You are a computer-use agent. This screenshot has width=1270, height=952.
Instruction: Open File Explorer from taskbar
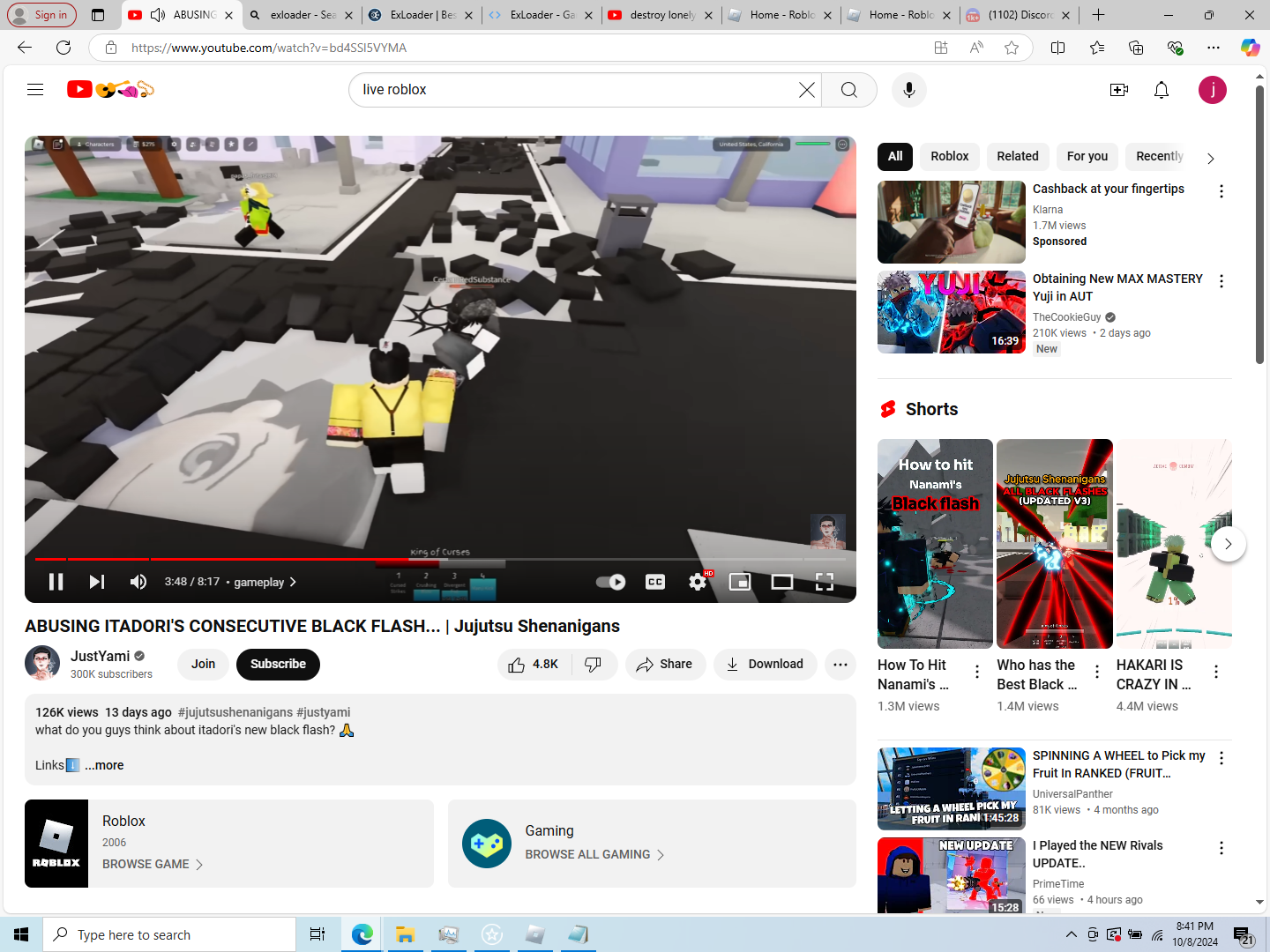click(405, 934)
